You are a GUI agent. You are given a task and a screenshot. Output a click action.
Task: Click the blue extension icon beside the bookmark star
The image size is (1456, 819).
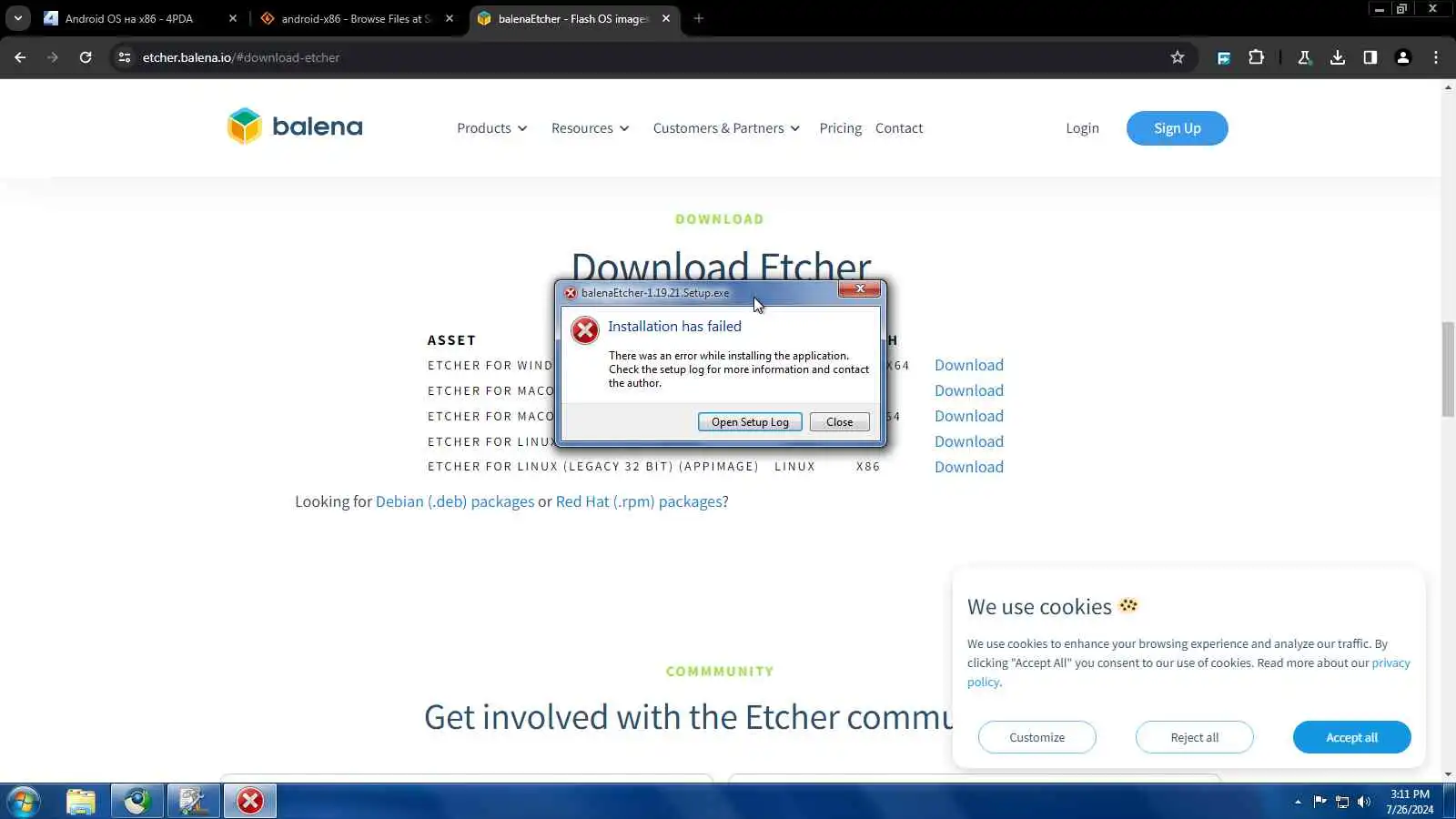(x=1224, y=57)
